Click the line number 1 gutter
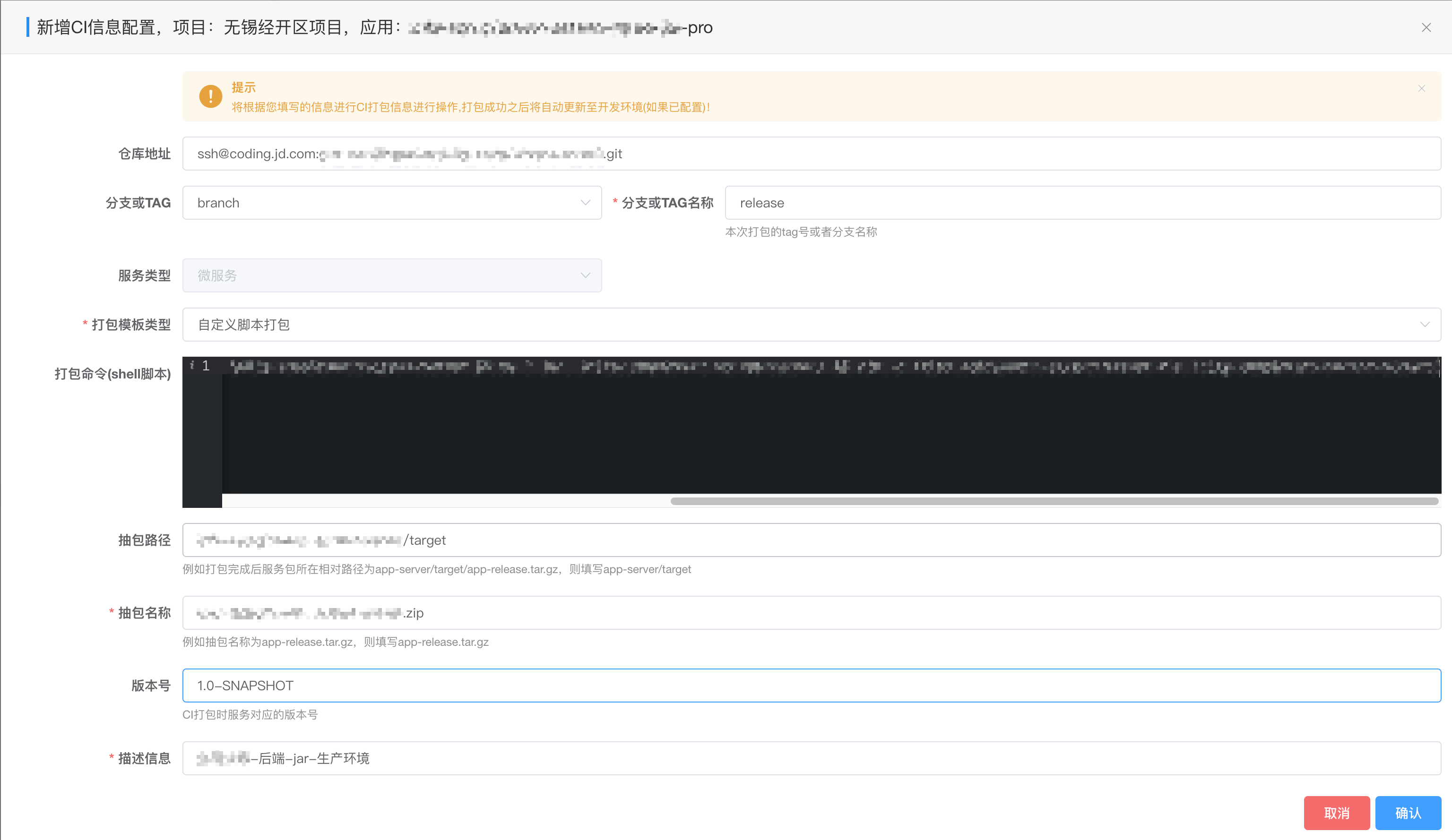 click(206, 366)
